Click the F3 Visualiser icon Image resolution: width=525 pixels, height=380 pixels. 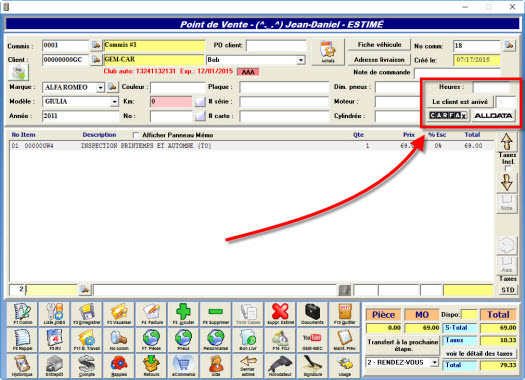coord(119,314)
